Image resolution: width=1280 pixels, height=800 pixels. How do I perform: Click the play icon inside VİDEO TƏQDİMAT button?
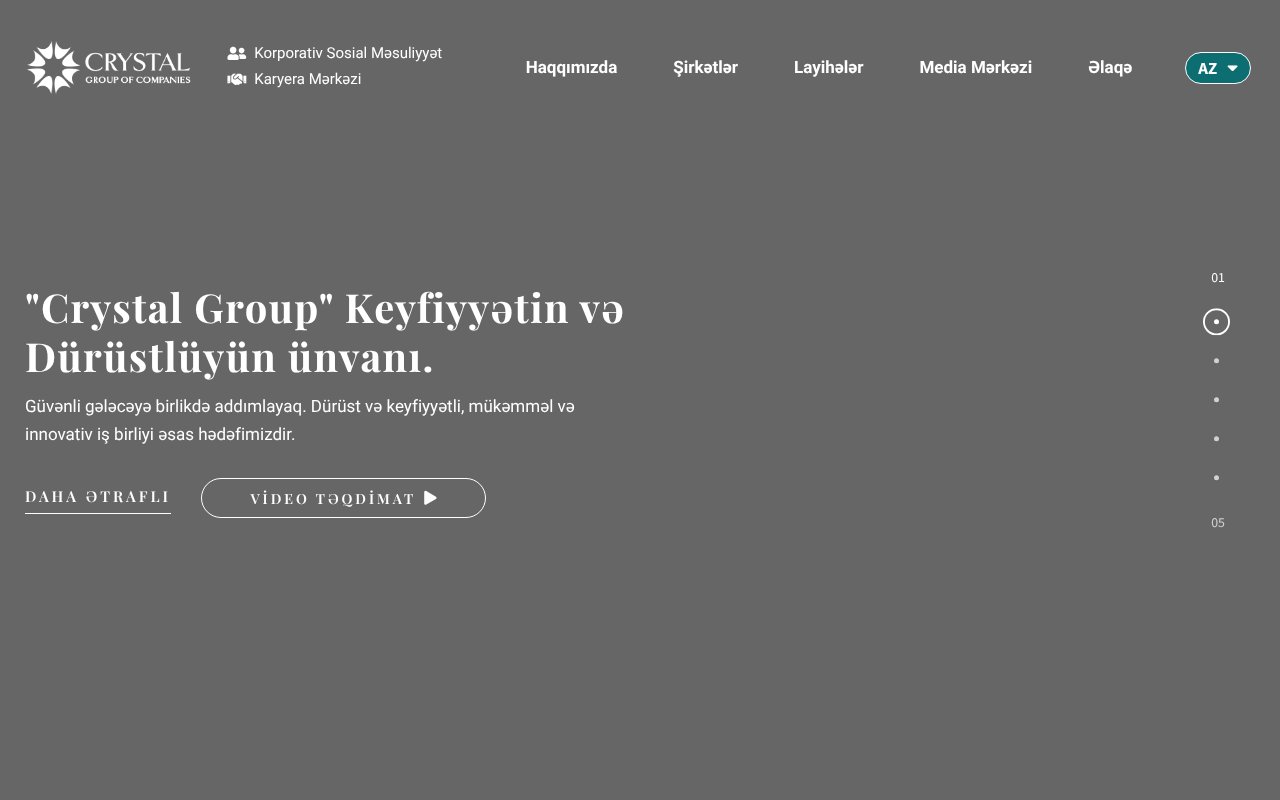point(430,498)
